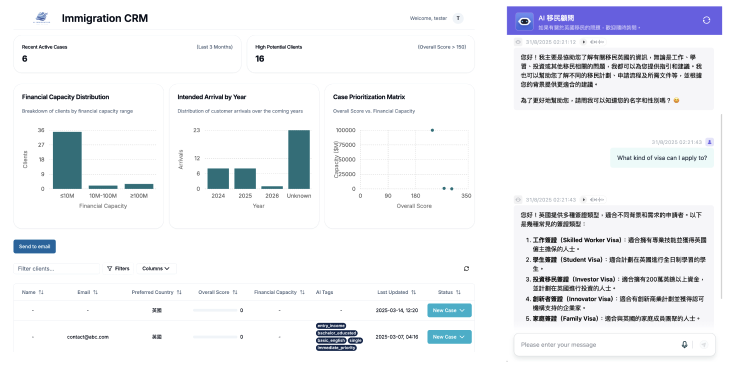Sort the table by Name column
The height and width of the screenshot is (382, 732).
33,292
